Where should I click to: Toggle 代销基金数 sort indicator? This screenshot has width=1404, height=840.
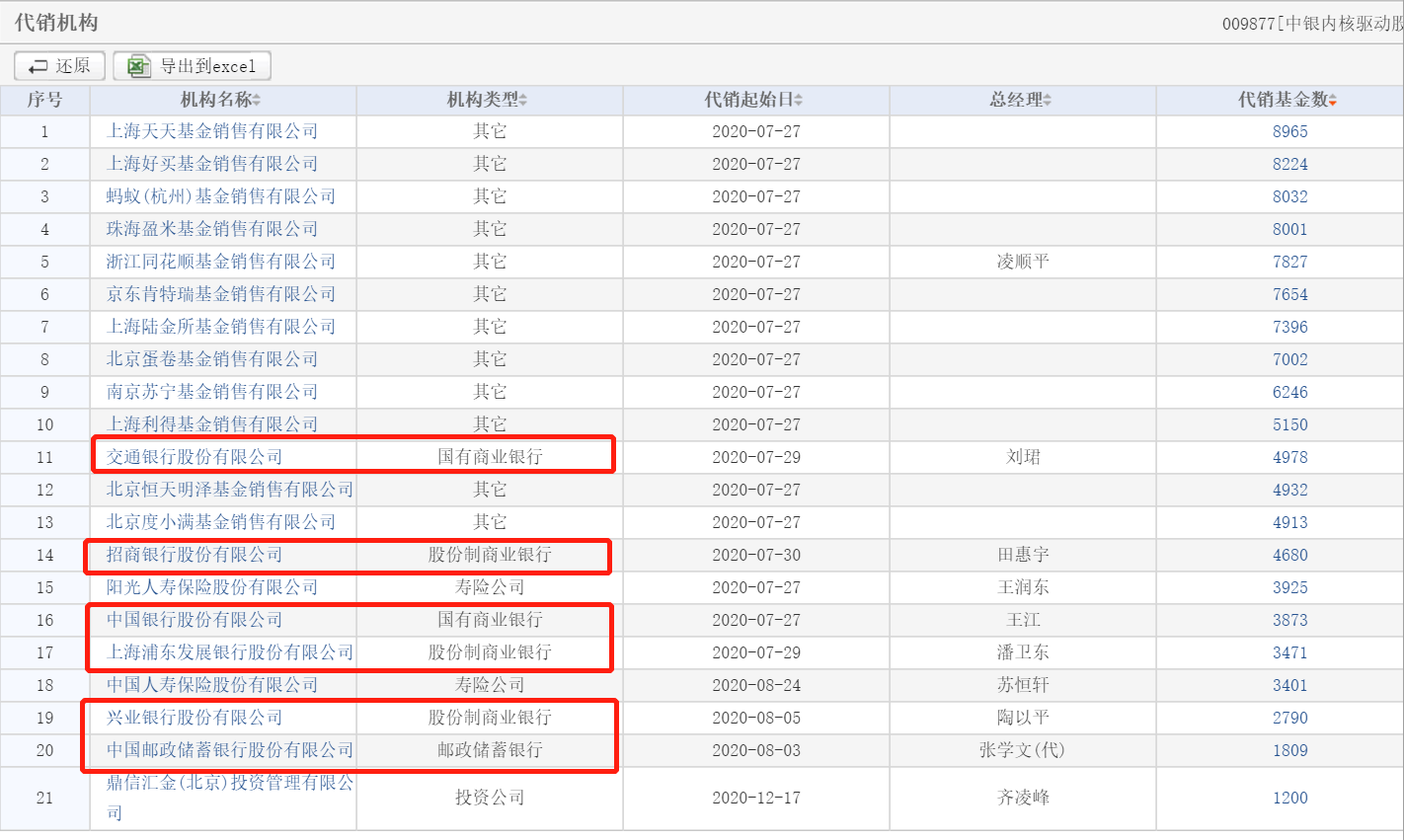tap(1333, 100)
